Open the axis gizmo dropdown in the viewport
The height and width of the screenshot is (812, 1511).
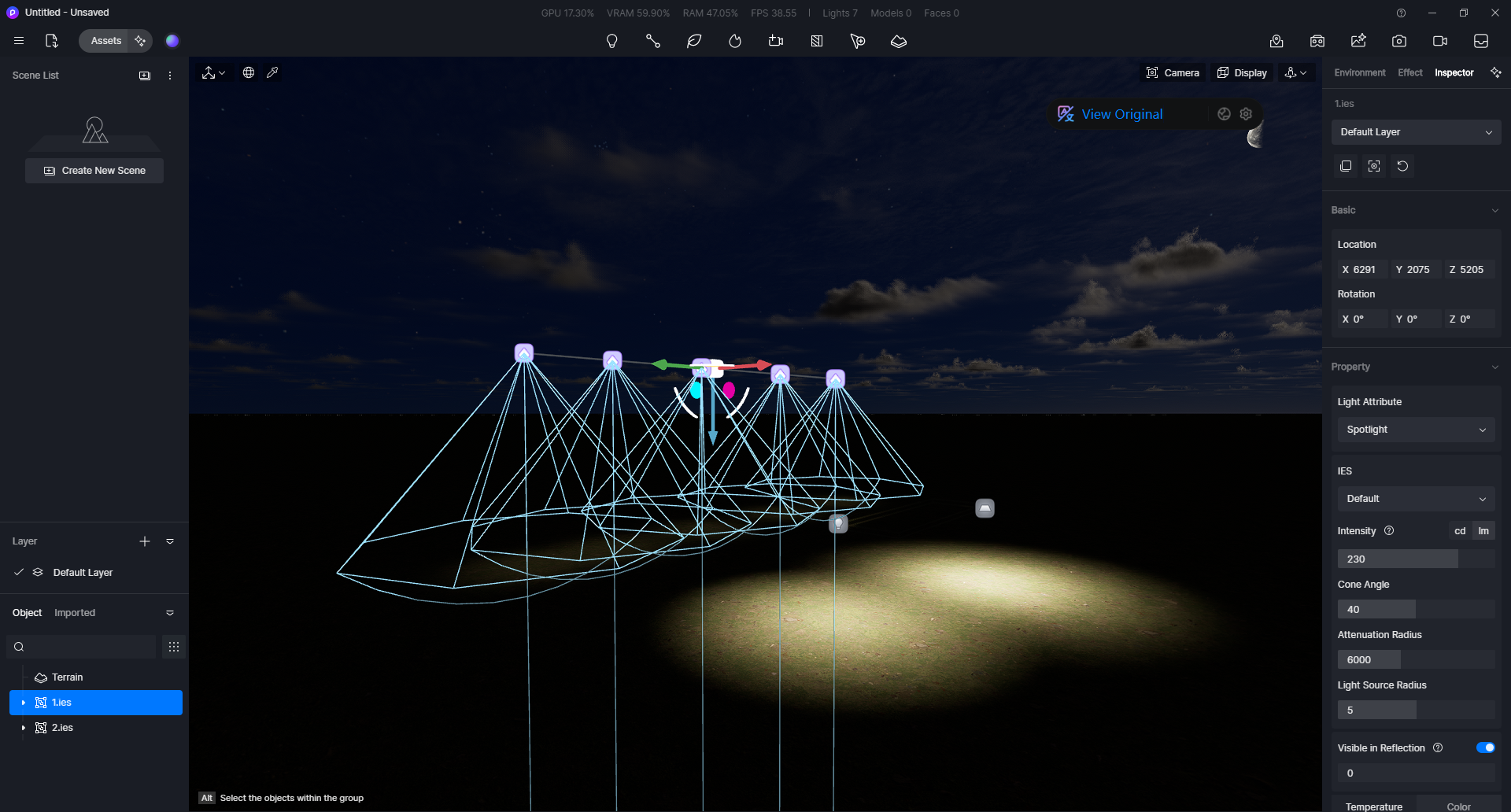[x=213, y=72]
